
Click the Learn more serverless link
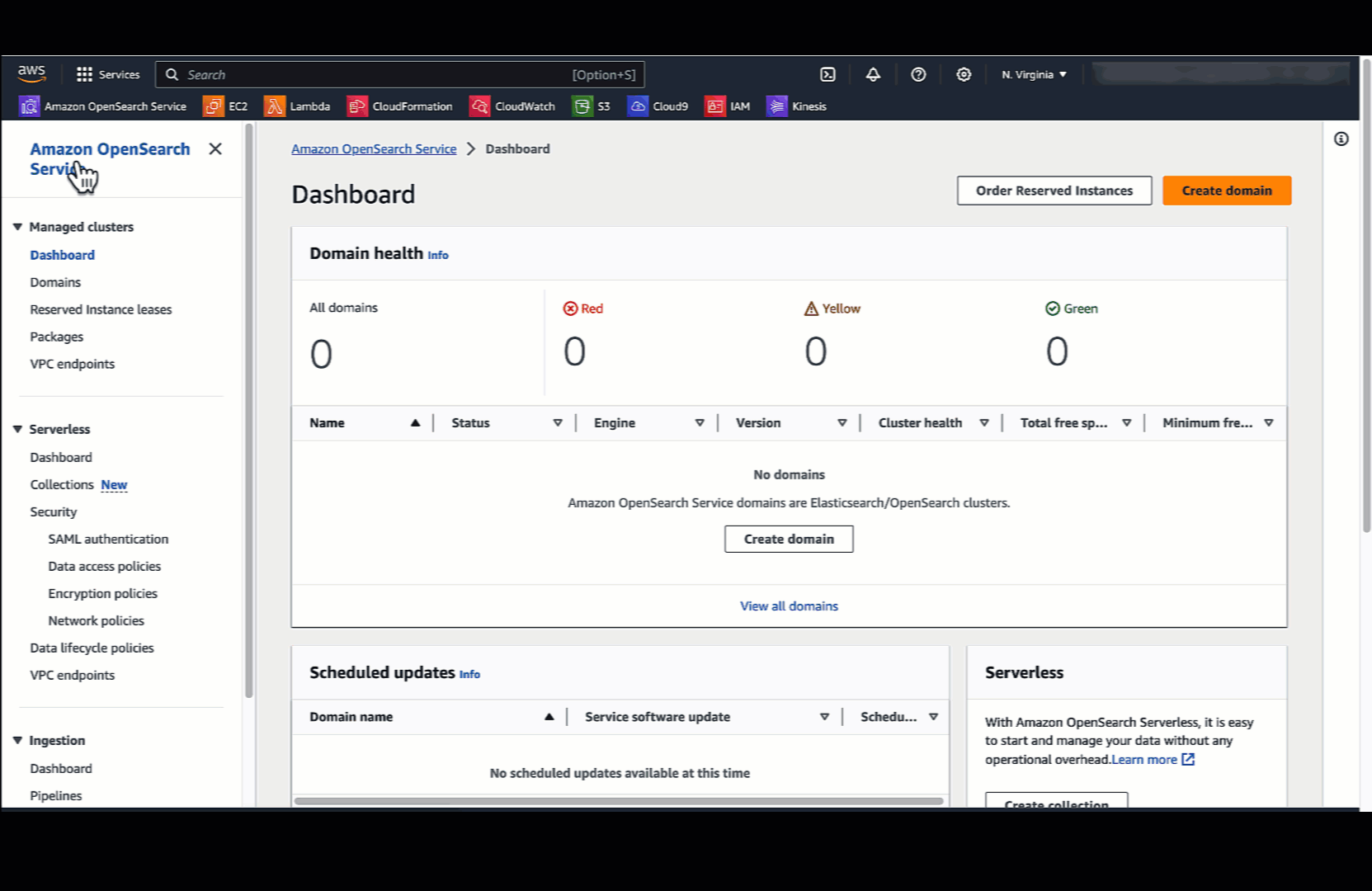tap(1144, 760)
